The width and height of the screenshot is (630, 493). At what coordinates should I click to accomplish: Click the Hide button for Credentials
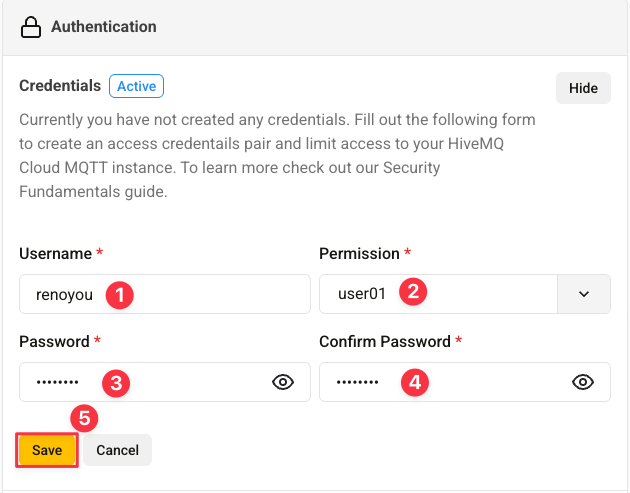(583, 88)
